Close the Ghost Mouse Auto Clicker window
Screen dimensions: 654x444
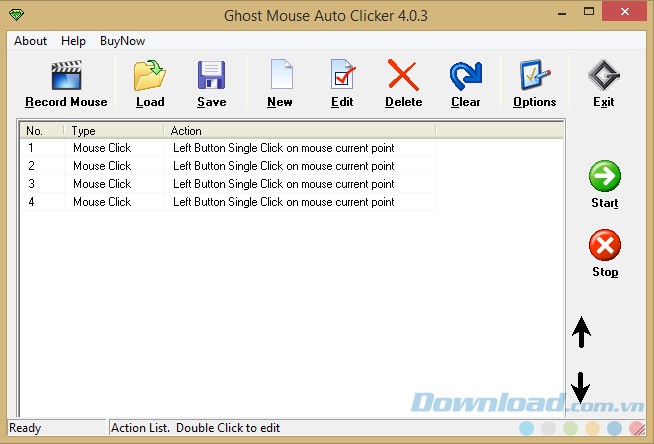[x=624, y=11]
